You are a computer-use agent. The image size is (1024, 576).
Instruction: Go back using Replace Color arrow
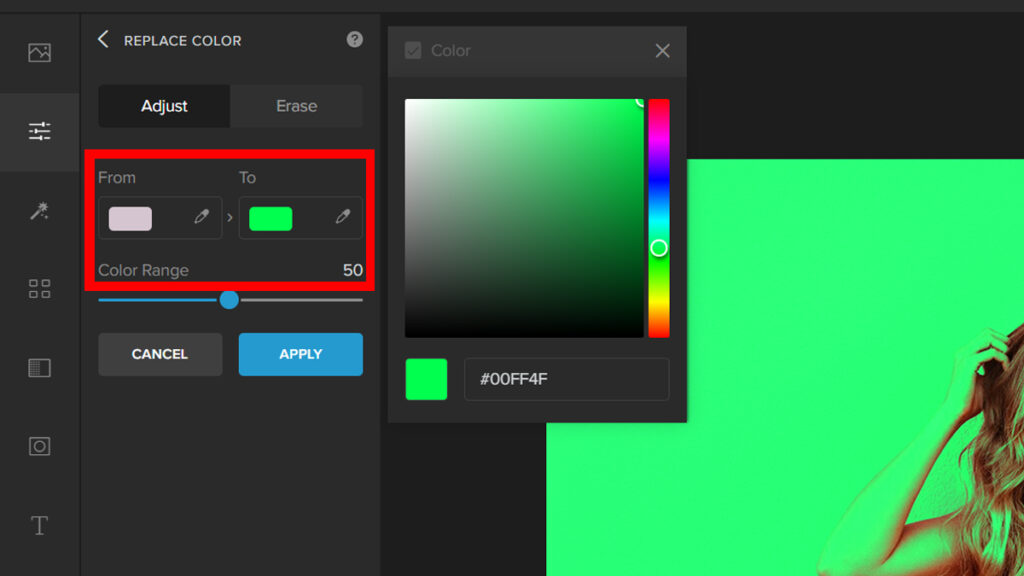coord(103,39)
